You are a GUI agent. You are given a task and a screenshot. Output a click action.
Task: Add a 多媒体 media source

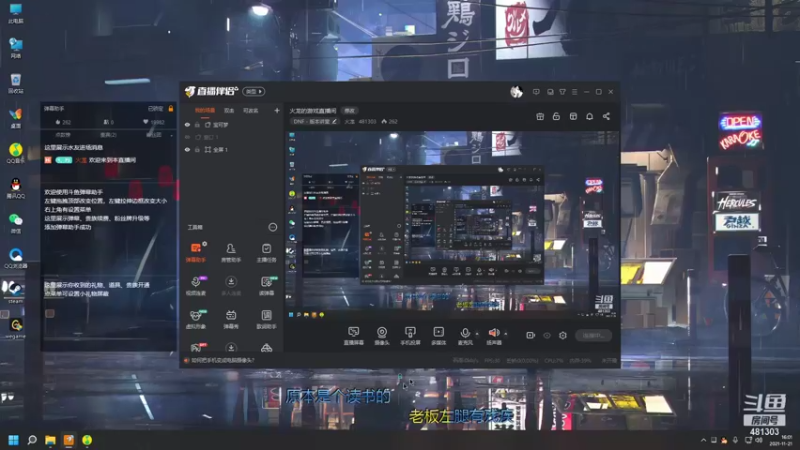tap(439, 336)
